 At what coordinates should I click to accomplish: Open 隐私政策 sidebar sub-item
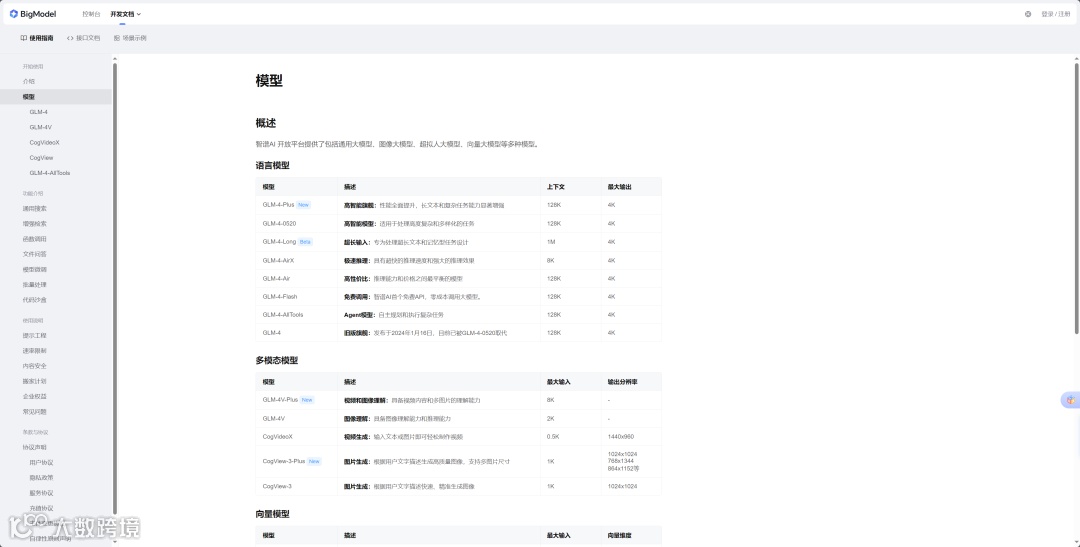pos(41,477)
